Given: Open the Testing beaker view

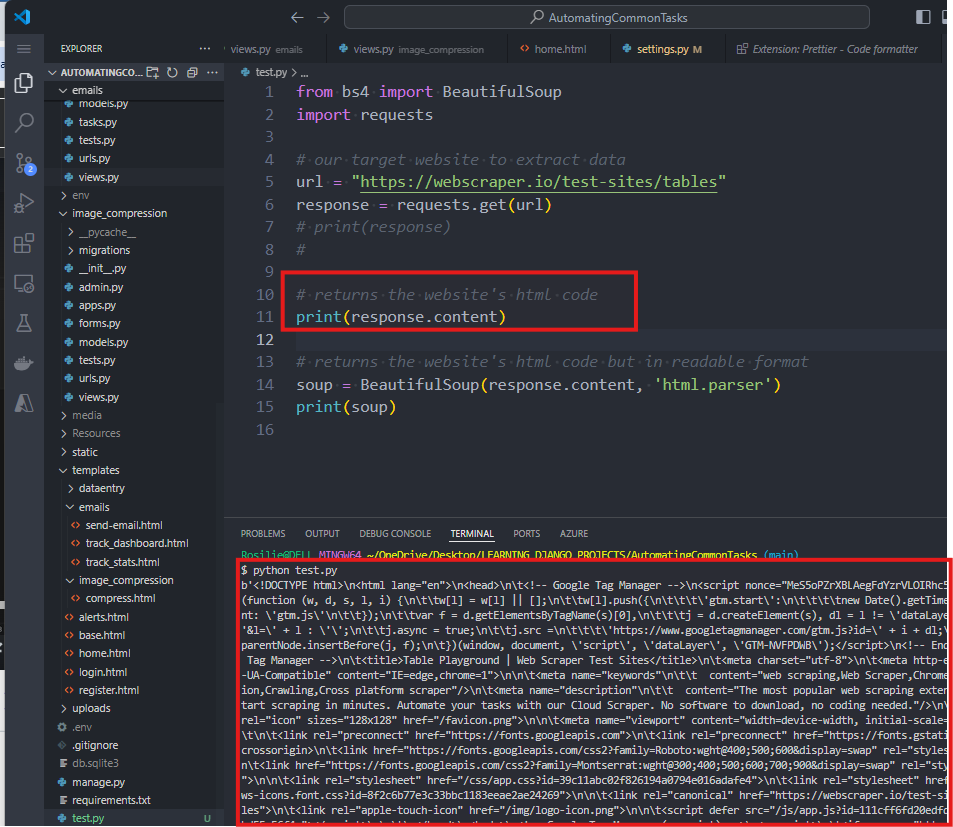Looking at the screenshot, I should pyautogui.click(x=24, y=323).
